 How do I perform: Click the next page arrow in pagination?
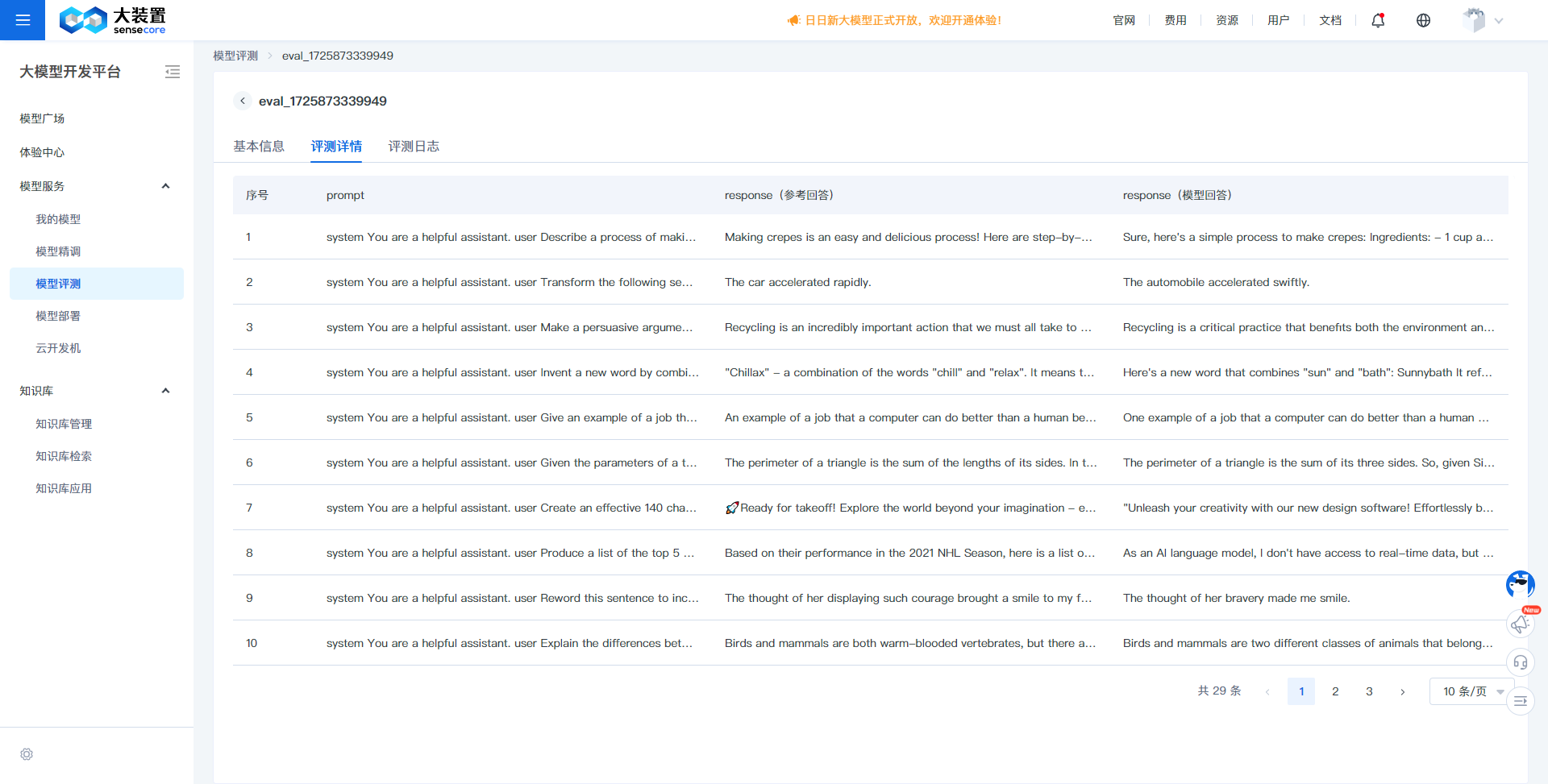(1403, 691)
